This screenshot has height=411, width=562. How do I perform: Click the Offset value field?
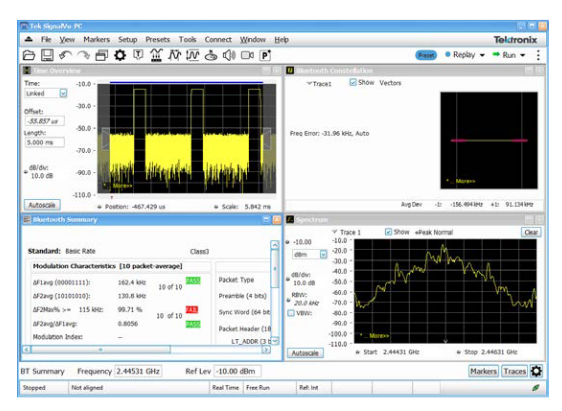[x=44, y=121]
